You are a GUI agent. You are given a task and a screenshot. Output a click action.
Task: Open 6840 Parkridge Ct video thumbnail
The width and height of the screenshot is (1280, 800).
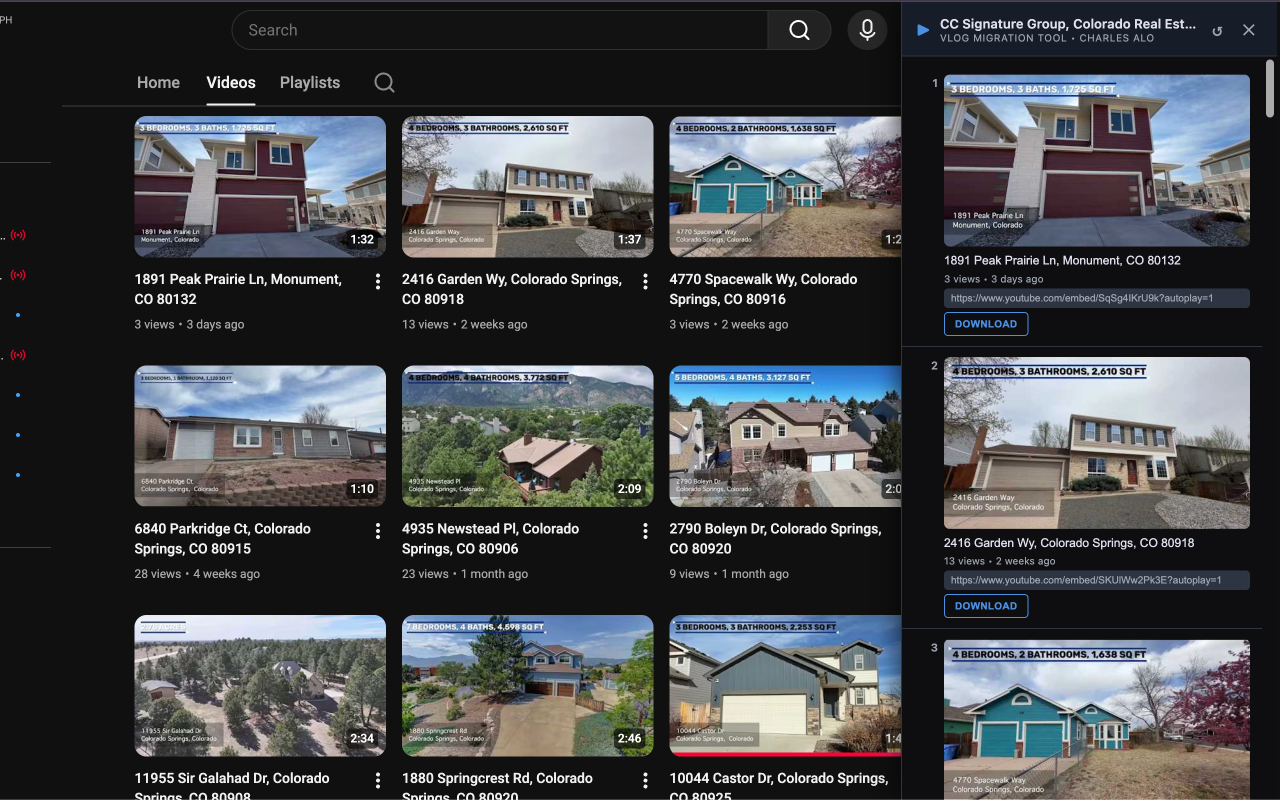point(260,436)
